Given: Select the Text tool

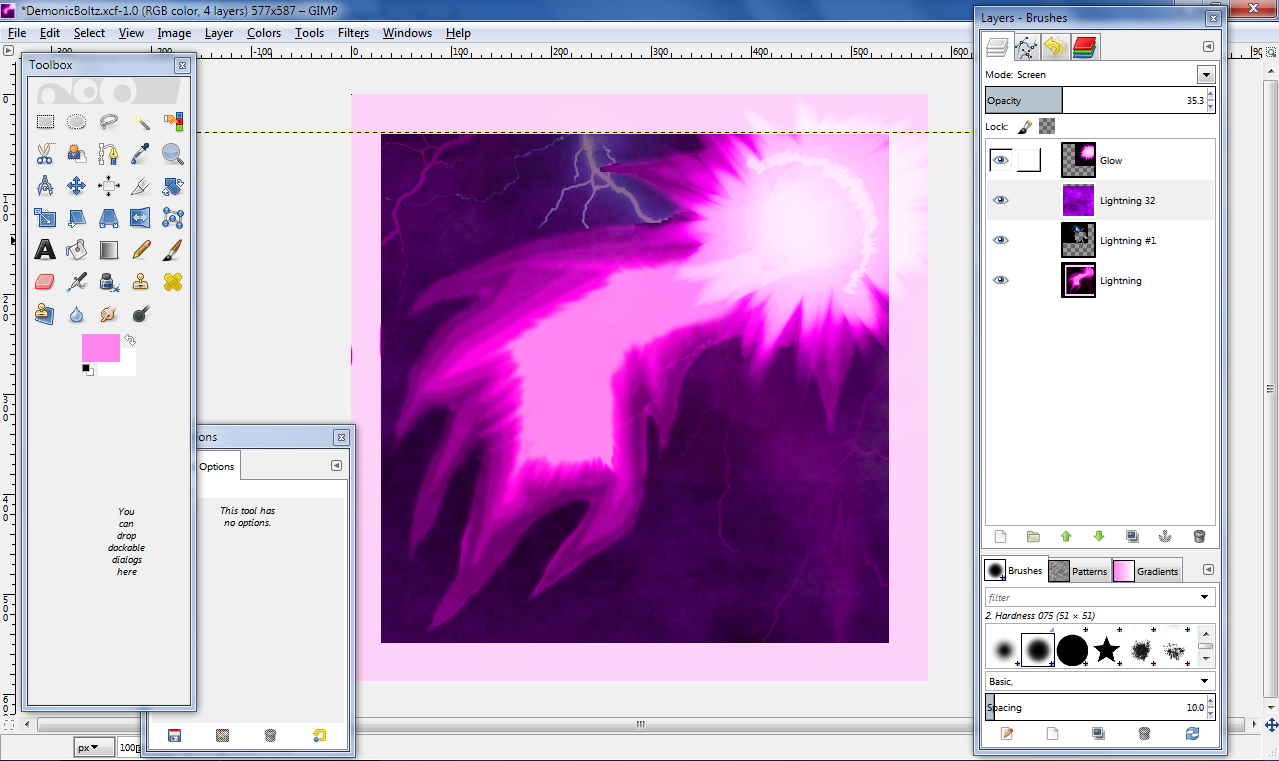Looking at the screenshot, I should click(45, 250).
